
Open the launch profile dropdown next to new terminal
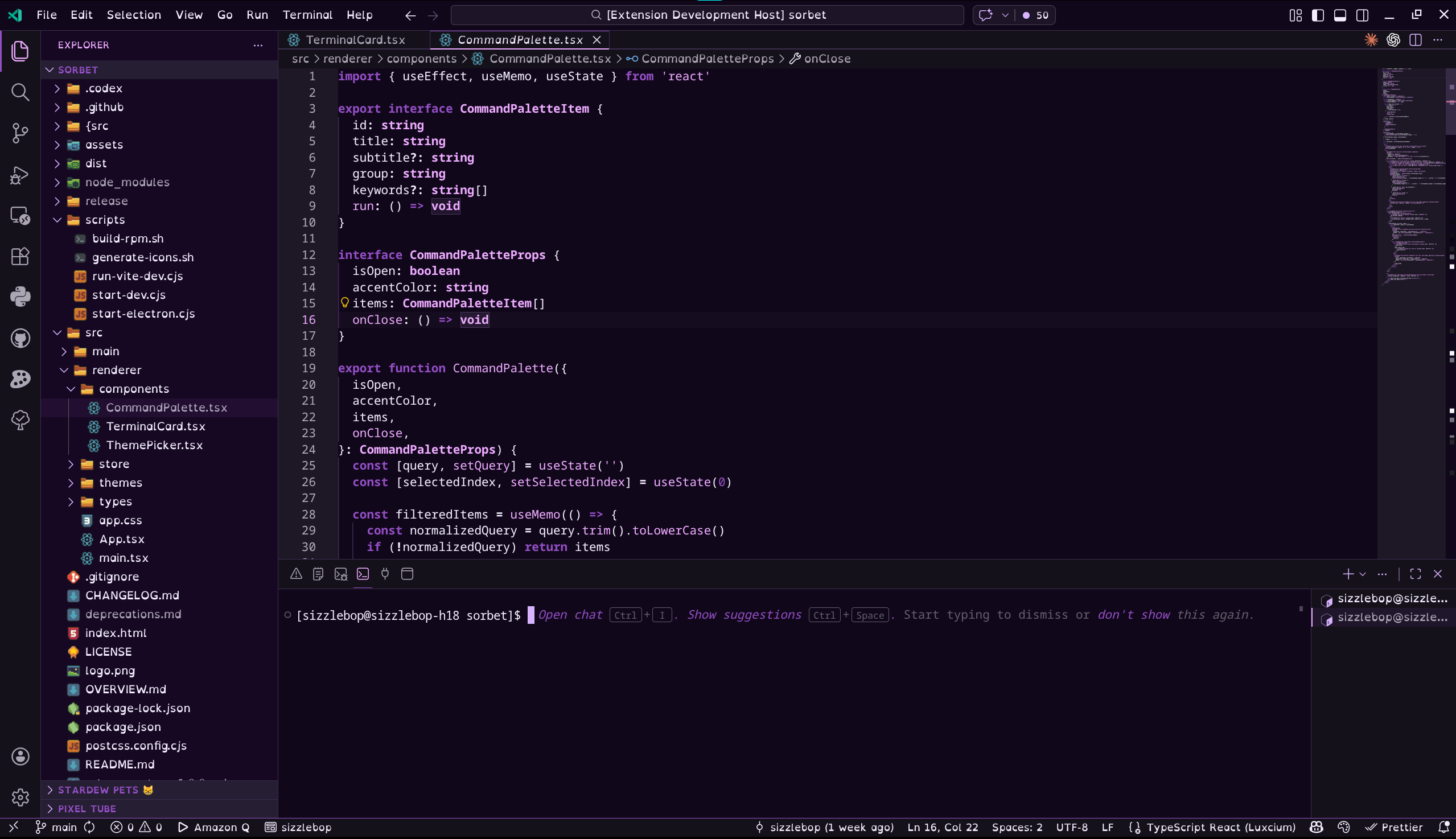(x=1363, y=574)
